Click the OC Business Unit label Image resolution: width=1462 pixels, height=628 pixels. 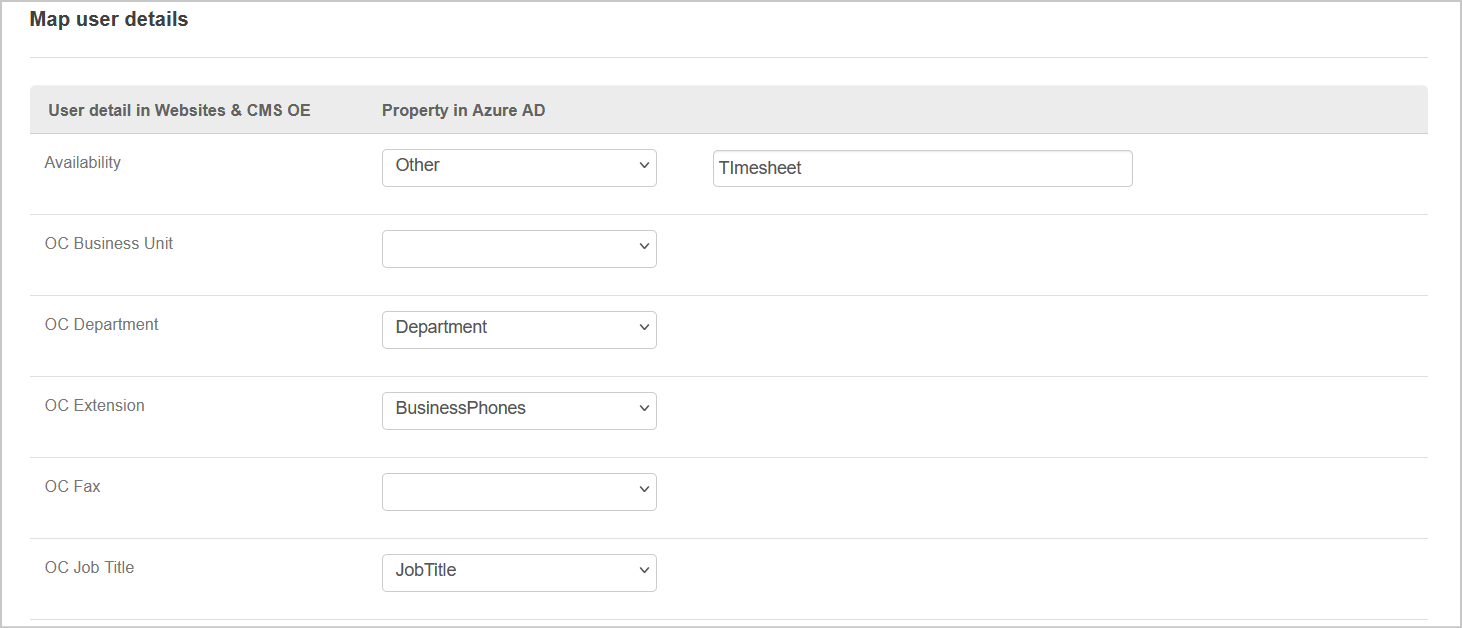109,243
